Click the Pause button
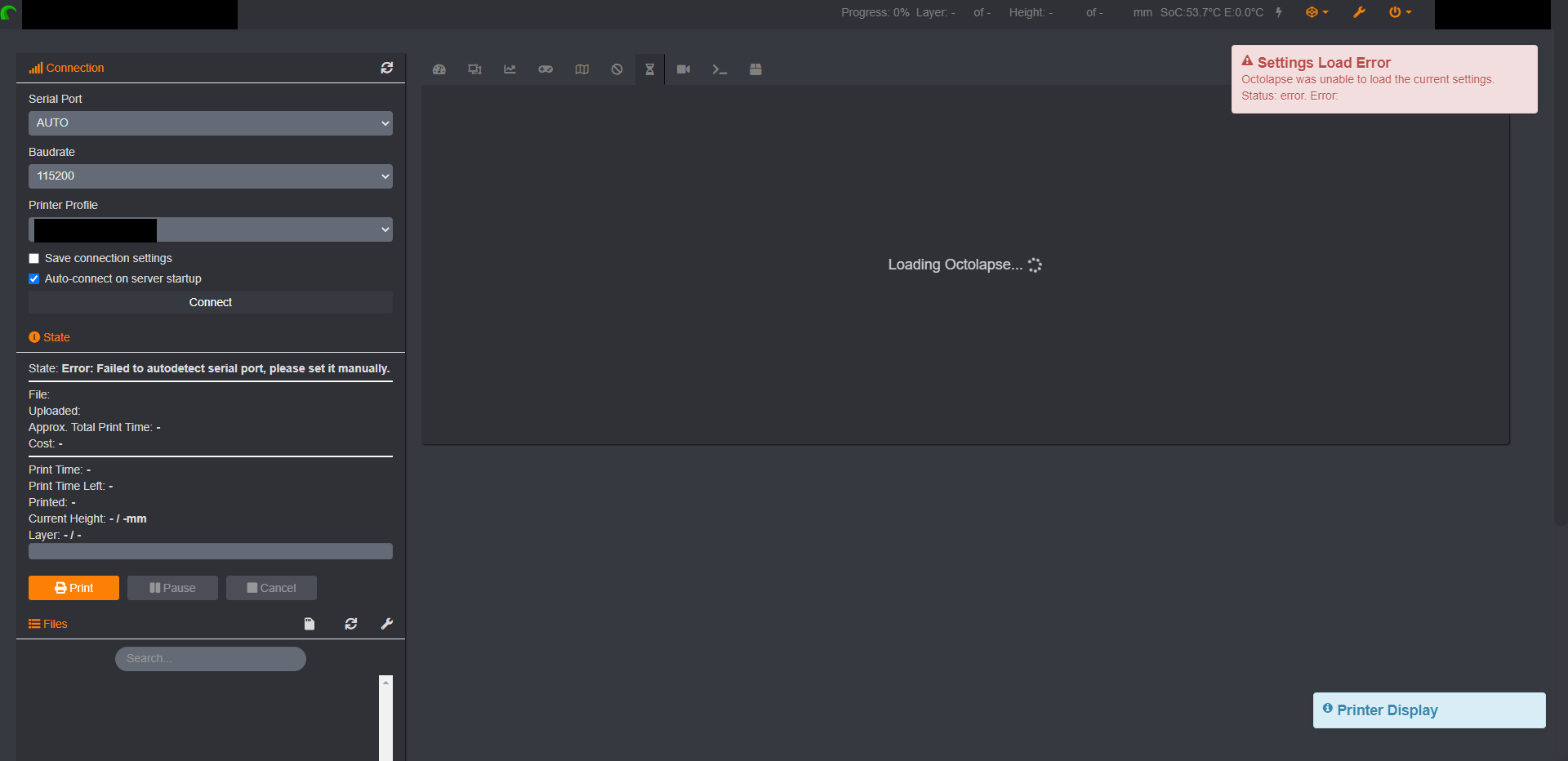 [172, 588]
